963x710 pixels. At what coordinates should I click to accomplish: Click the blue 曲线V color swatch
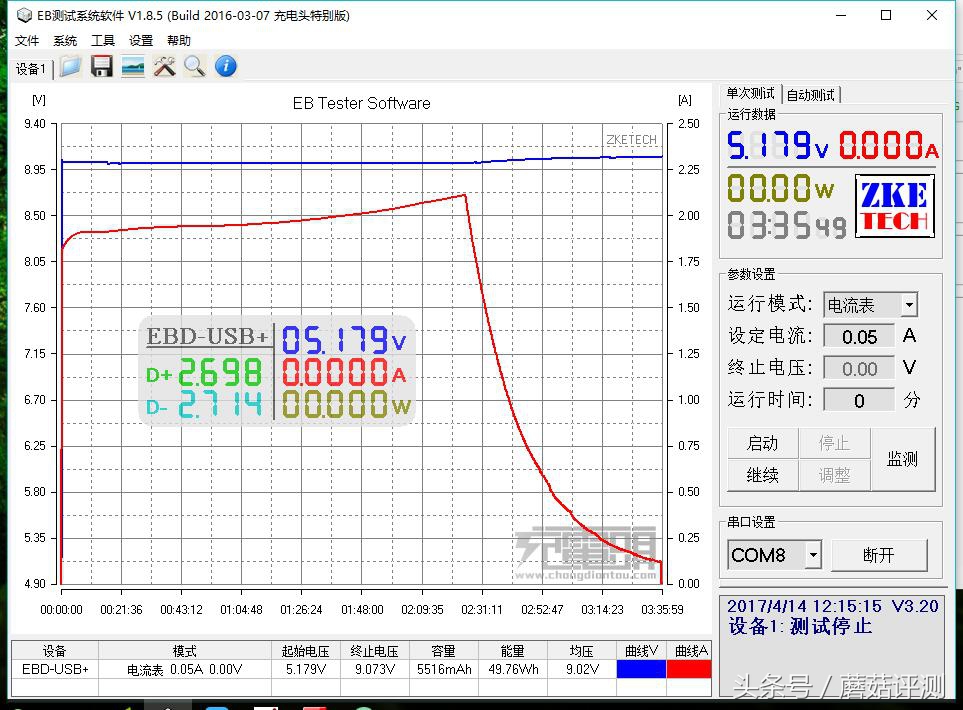coord(641,669)
